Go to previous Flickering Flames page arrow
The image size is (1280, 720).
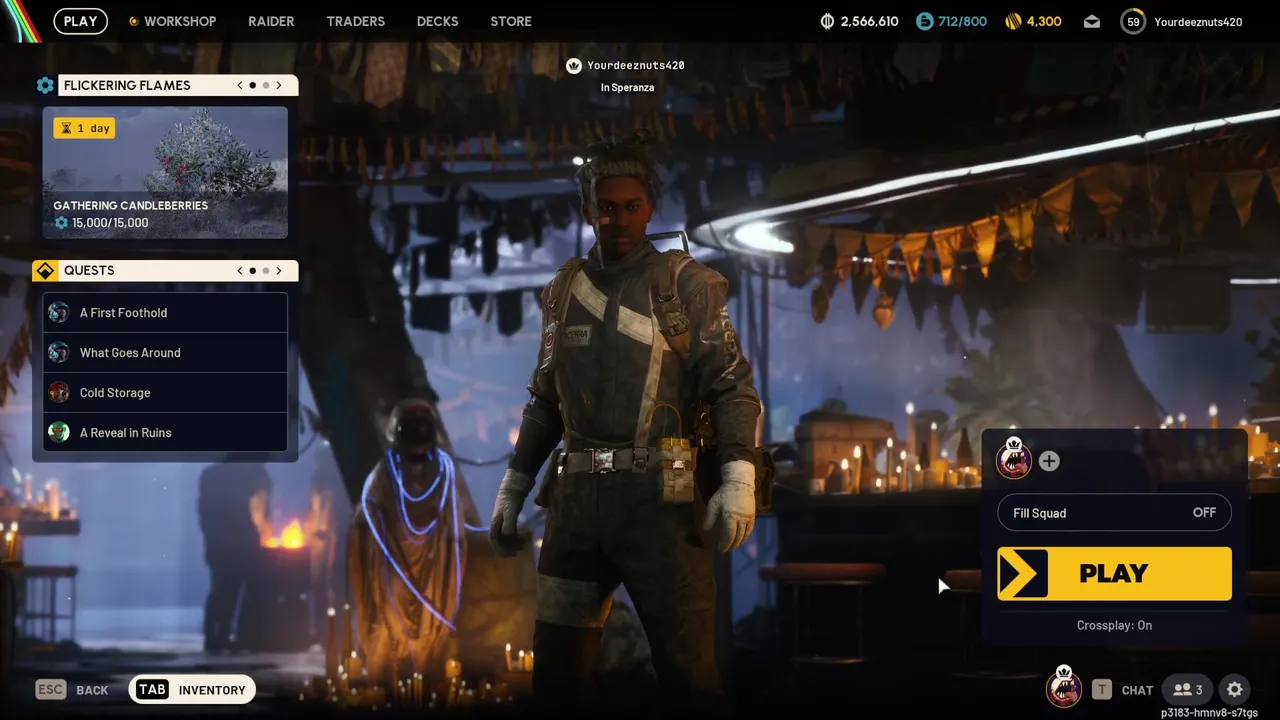click(240, 85)
